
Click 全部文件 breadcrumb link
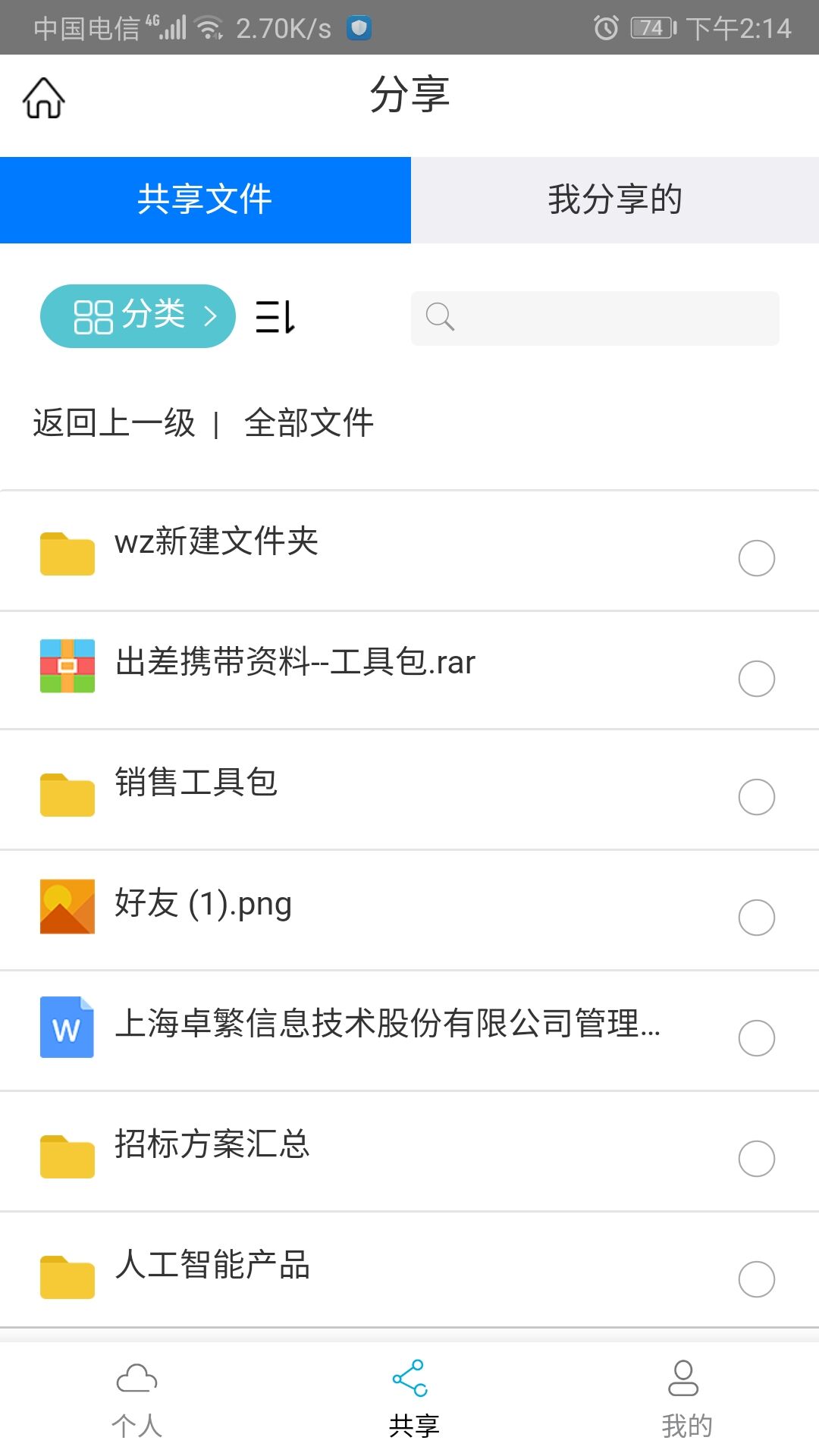(x=309, y=423)
